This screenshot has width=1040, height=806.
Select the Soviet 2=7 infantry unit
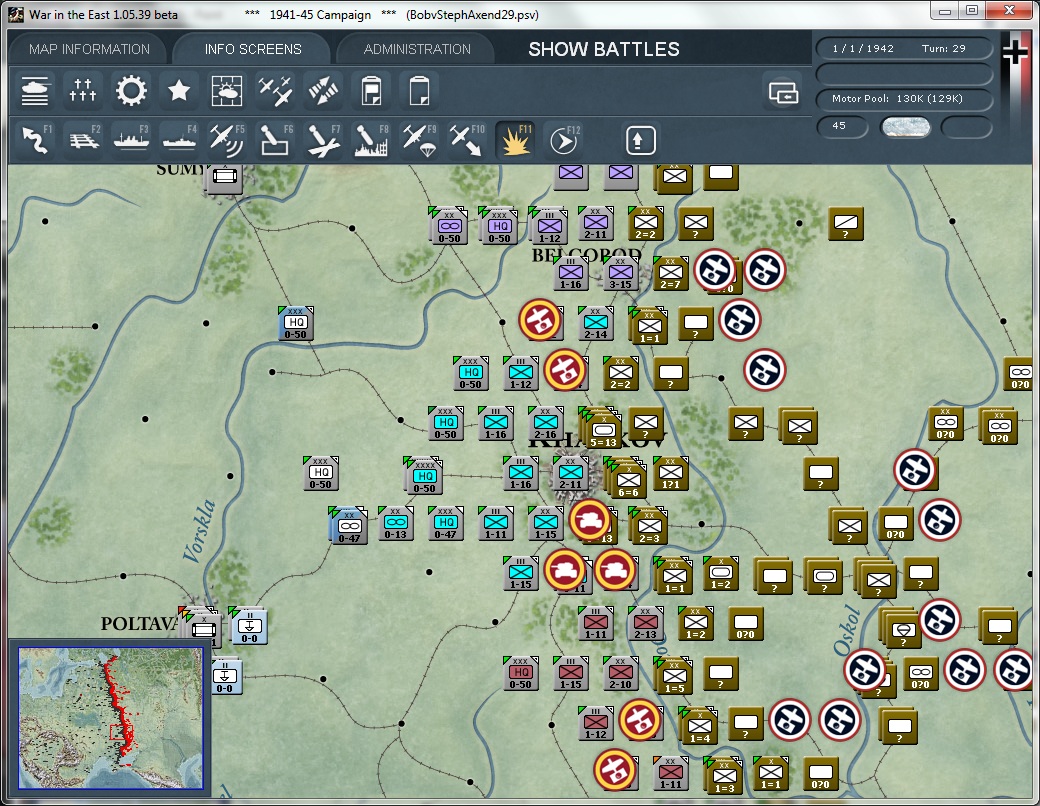coord(671,273)
